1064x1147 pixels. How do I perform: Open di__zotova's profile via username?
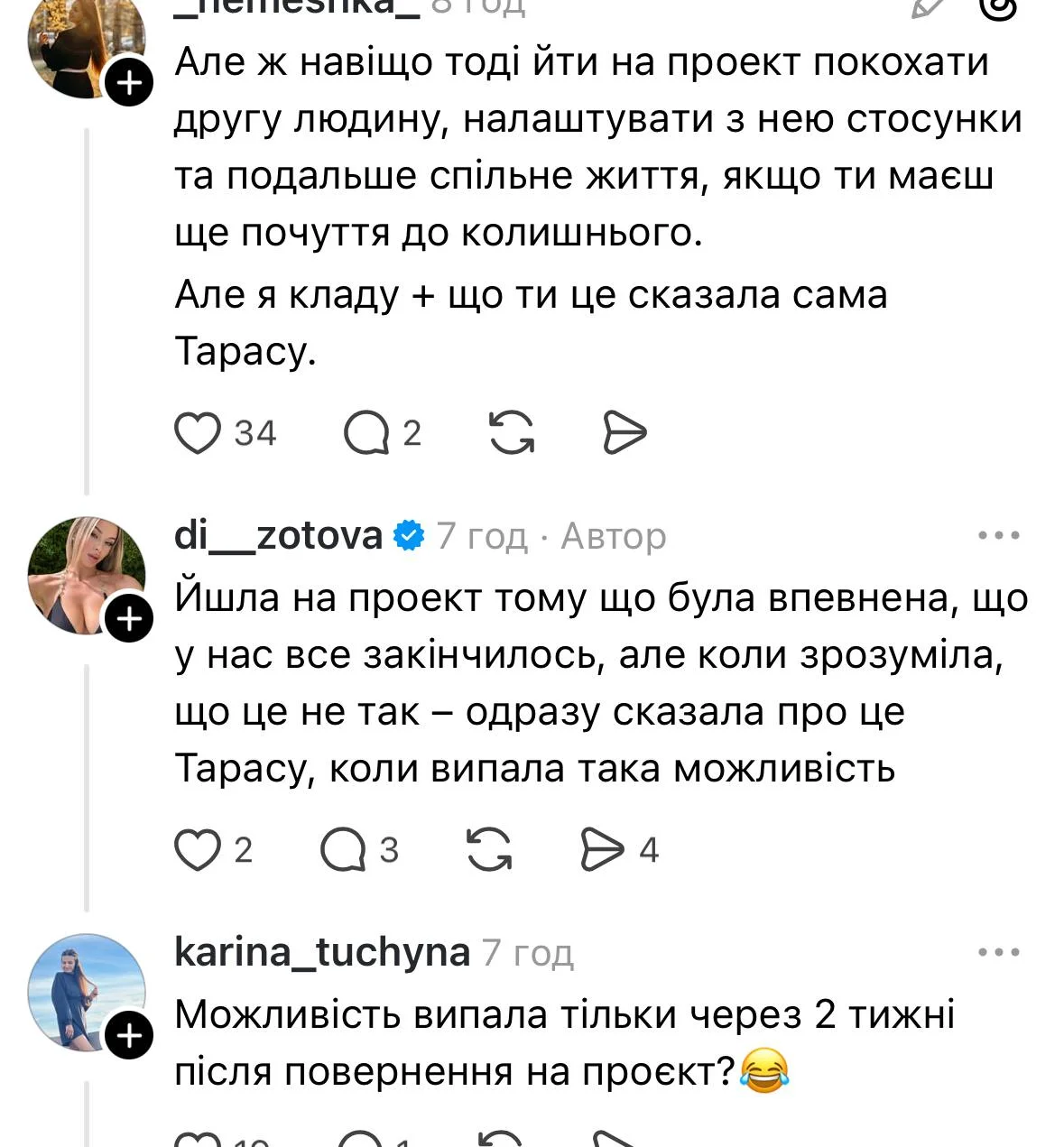279,535
